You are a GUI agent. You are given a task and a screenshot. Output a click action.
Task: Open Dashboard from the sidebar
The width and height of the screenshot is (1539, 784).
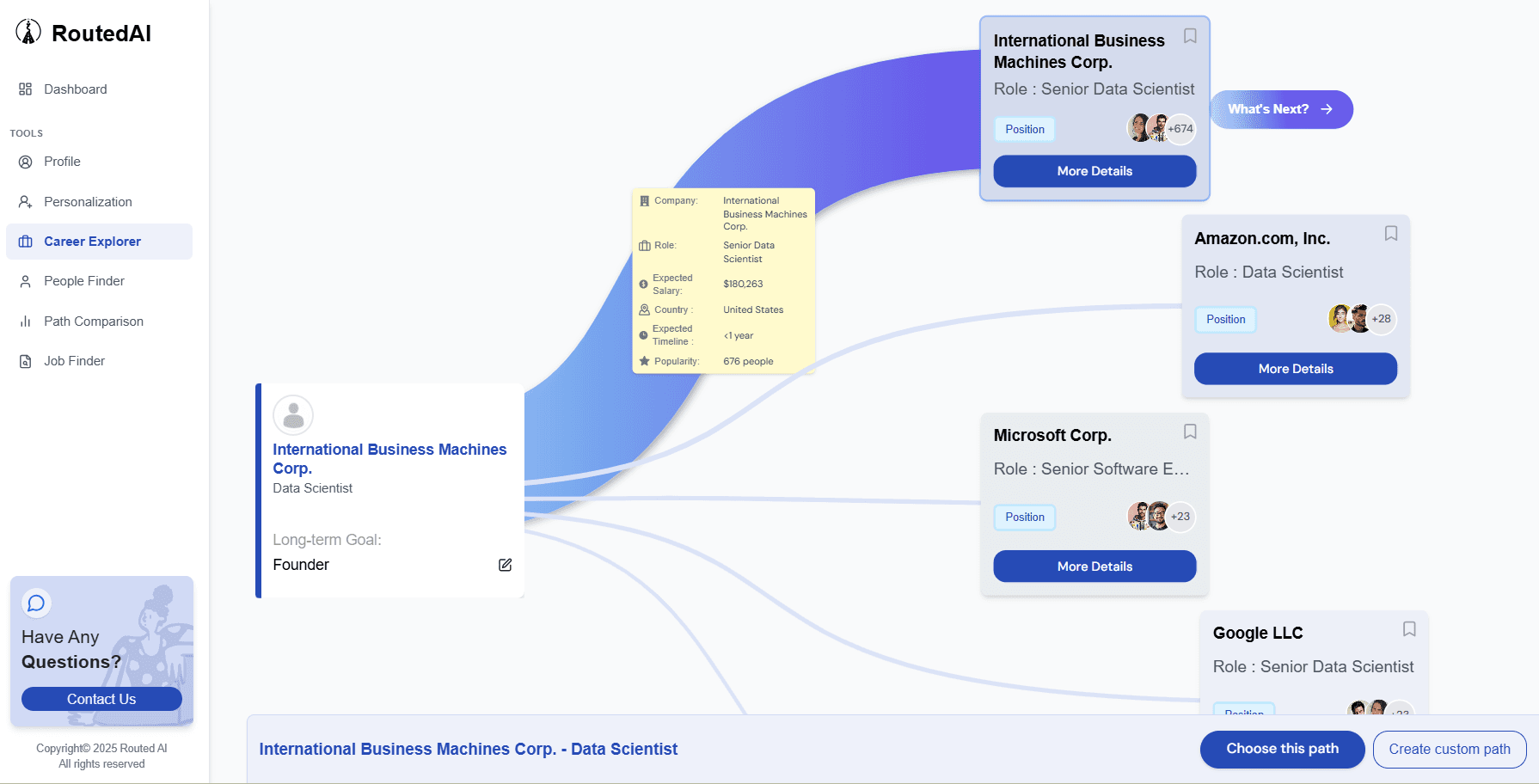(x=75, y=89)
